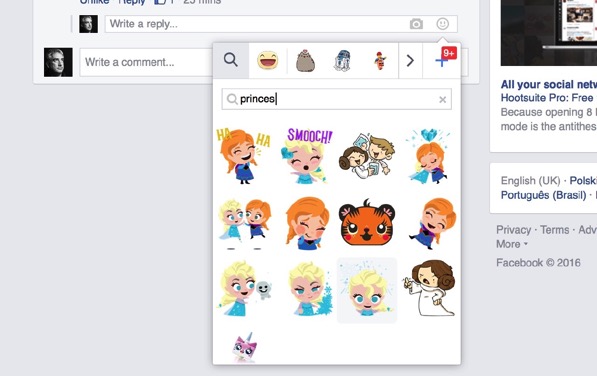Screen dimensions: 597x376
Task: Choose the Princess Leia white dress sticker
Action: coord(430,288)
